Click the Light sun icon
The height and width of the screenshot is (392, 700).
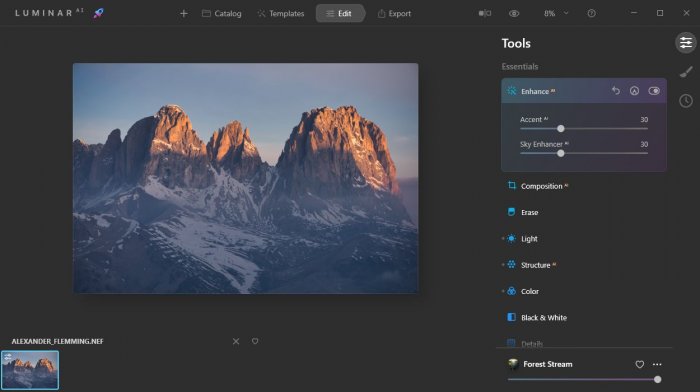tap(512, 238)
